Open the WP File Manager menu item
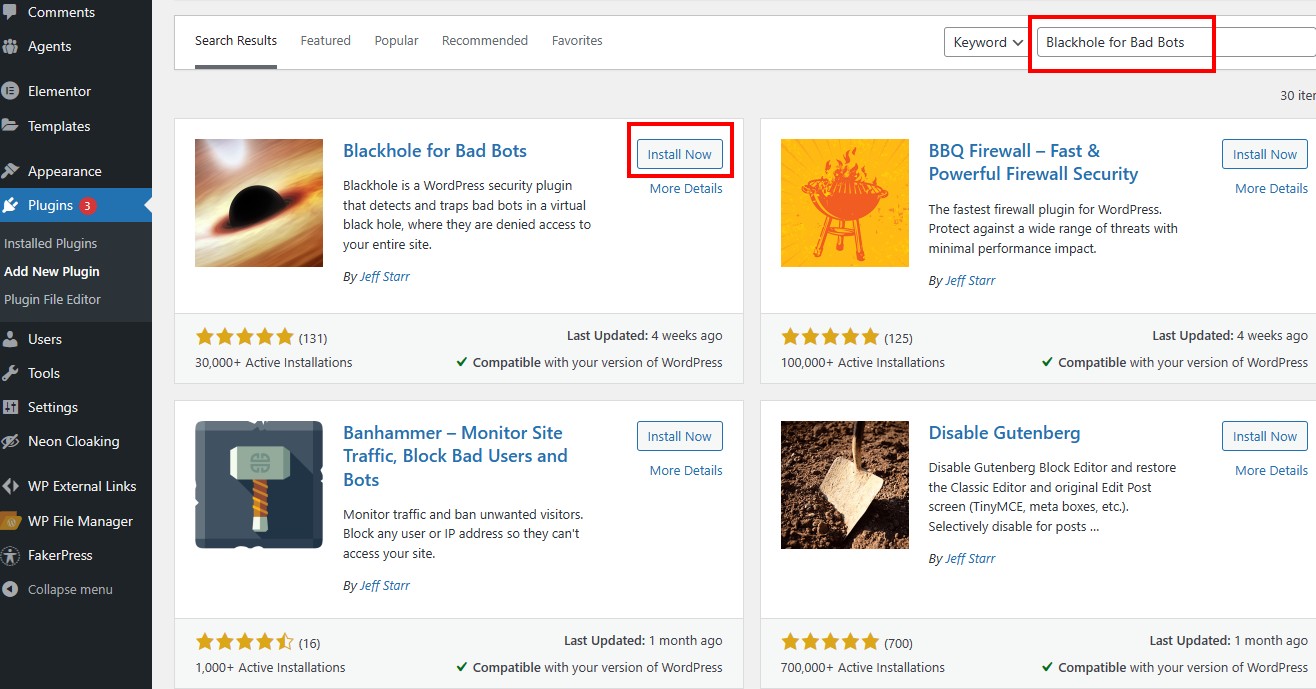The image size is (1316, 689). pos(76,521)
